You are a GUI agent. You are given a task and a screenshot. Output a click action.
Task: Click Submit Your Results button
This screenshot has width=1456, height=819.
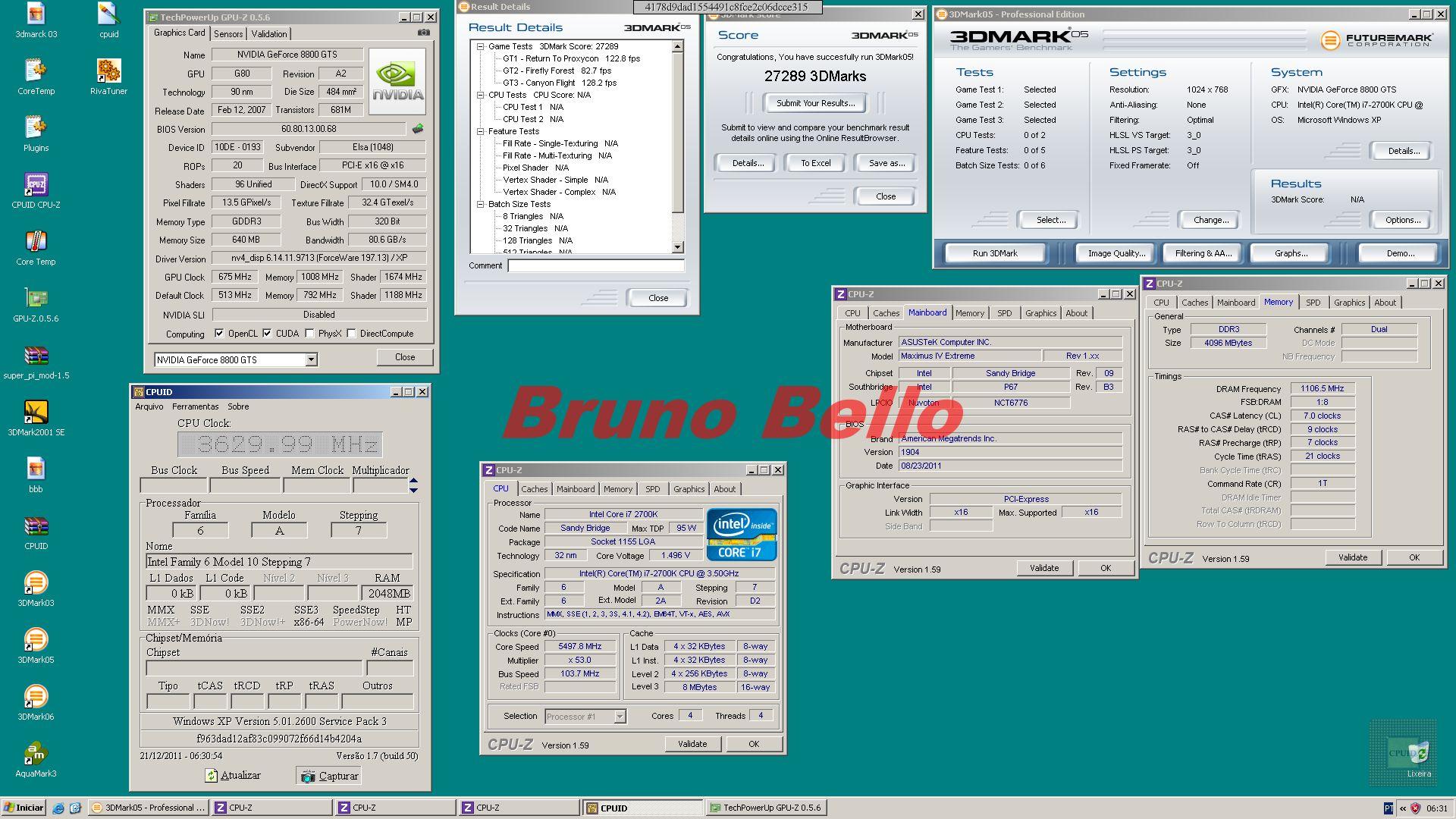coord(815,103)
